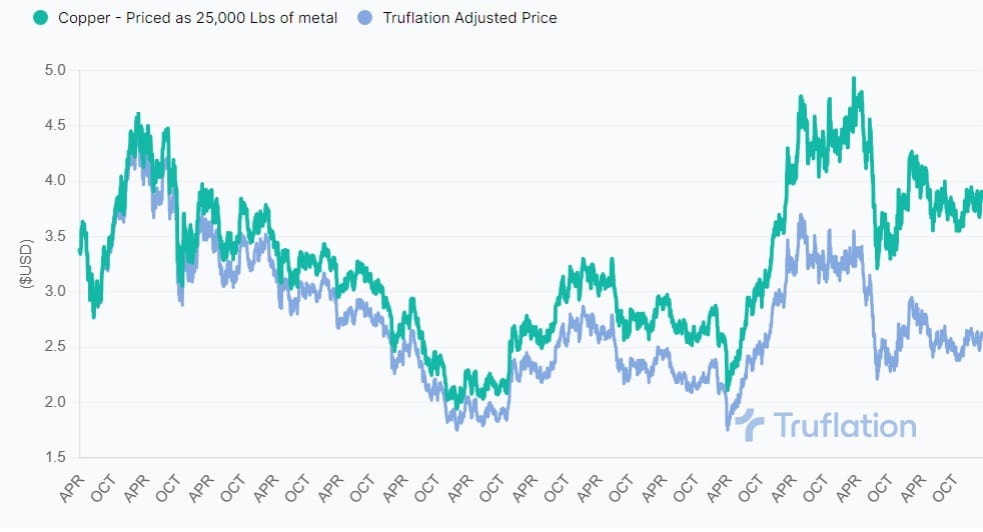Toggle the Copper price series legend label
This screenshot has height=532, width=983.
(196, 17)
